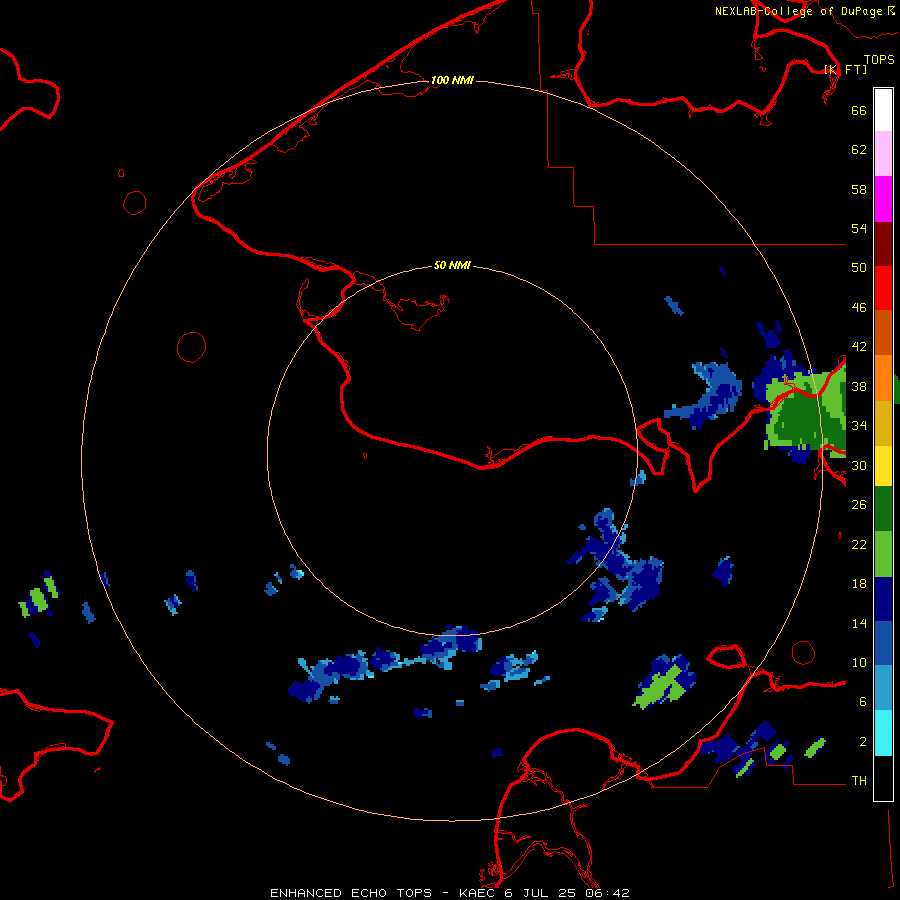Click the [K FT] units label
This screenshot has width=900, height=900.
point(845,69)
